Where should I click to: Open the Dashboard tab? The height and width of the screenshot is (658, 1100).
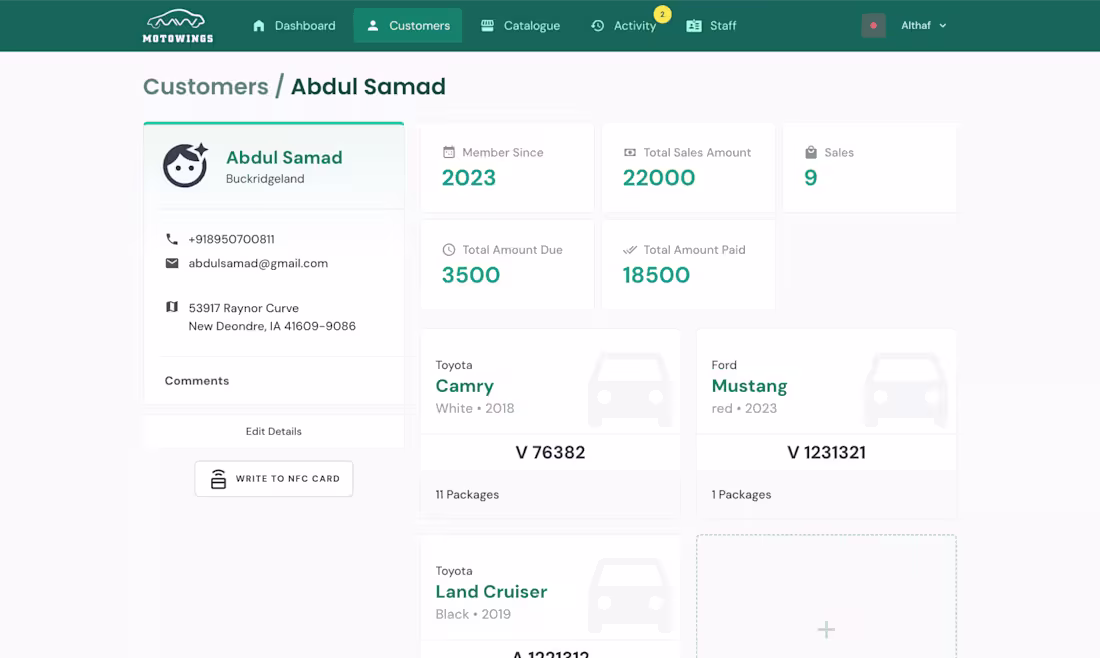(294, 26)
